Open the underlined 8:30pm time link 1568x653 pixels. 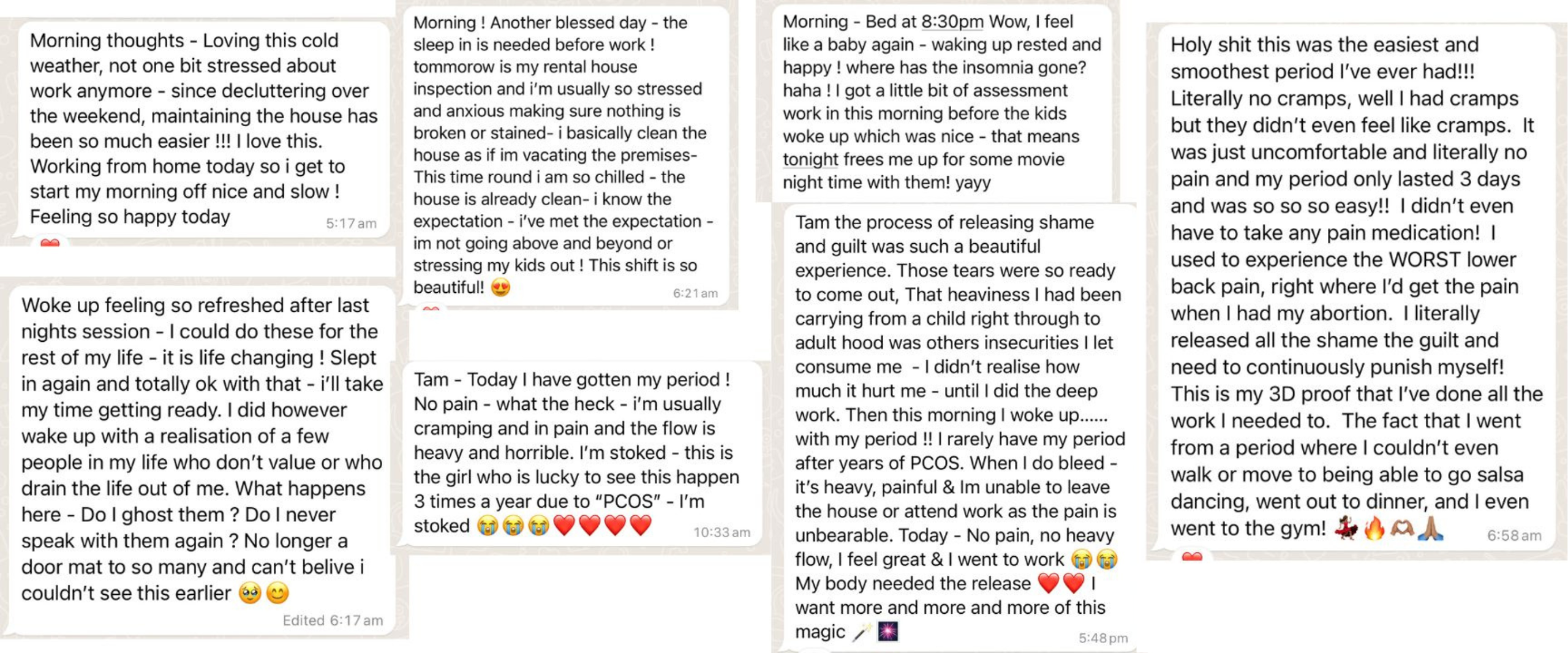[x=952, y=22]
